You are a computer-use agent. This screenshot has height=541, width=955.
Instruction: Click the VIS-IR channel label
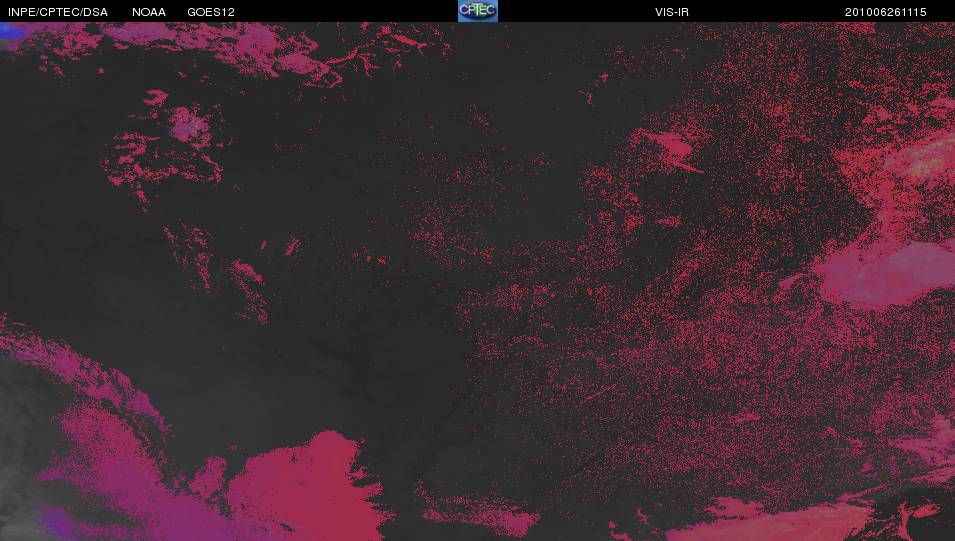(672, 12)
